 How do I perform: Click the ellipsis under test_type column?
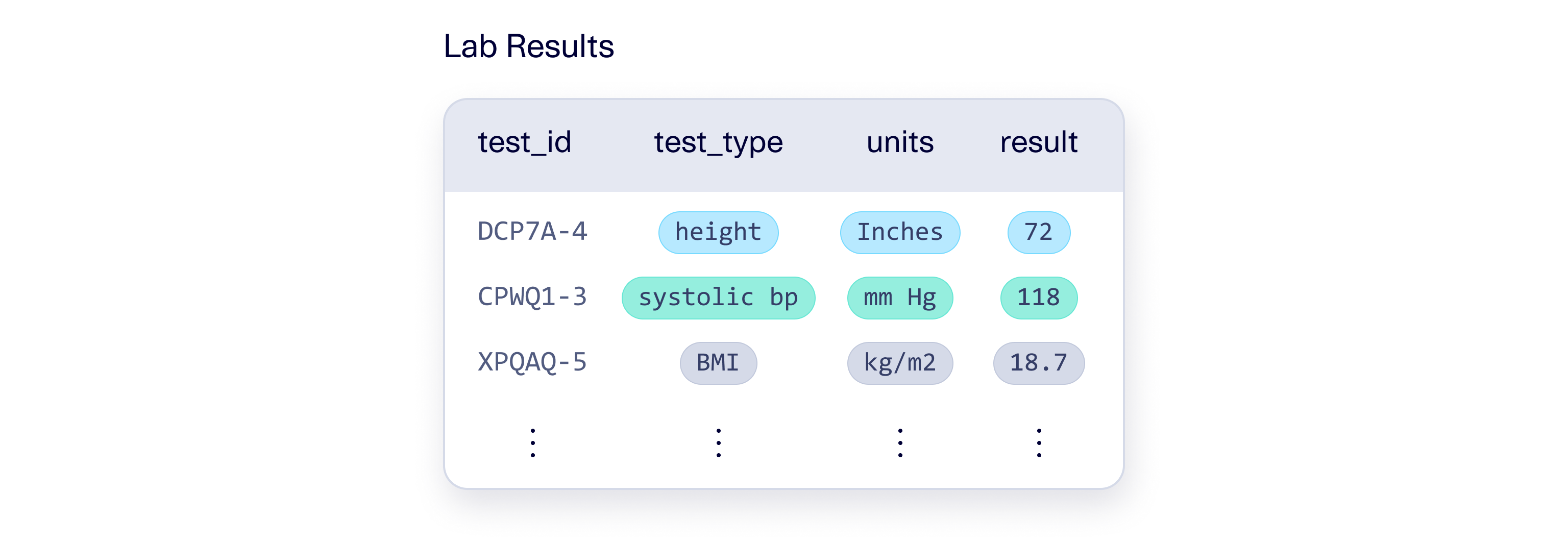pos(718,442)
